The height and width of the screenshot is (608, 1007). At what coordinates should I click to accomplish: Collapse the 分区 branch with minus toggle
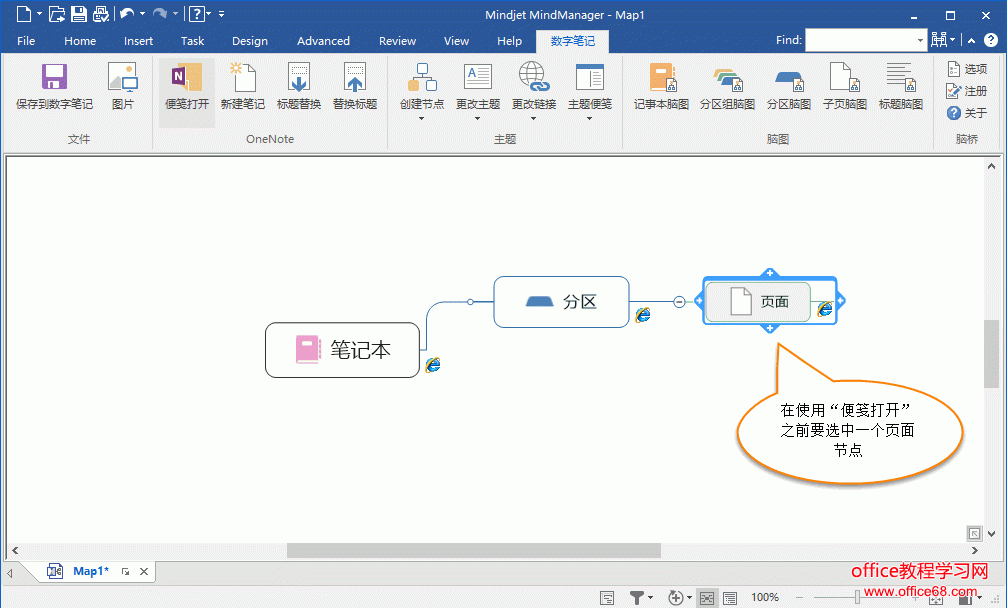coord(679,302)
